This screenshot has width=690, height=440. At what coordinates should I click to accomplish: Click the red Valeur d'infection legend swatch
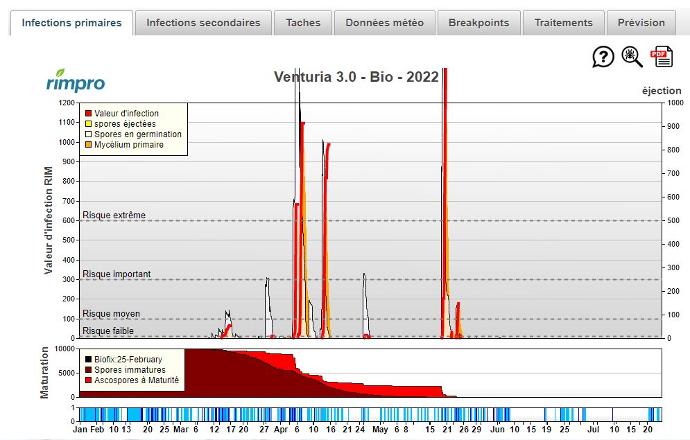88,114
